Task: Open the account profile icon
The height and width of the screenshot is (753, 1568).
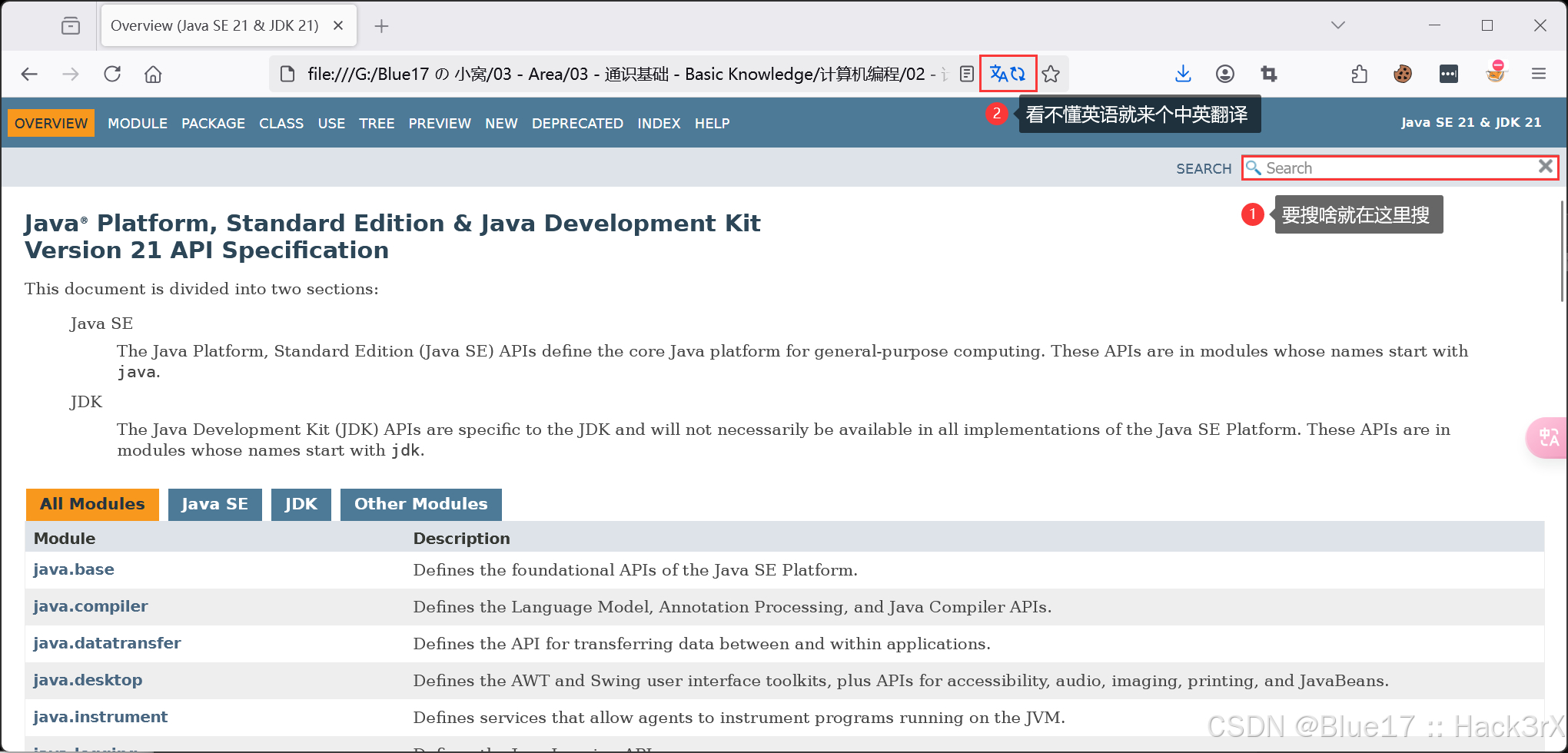Action: pos(1225,74)
